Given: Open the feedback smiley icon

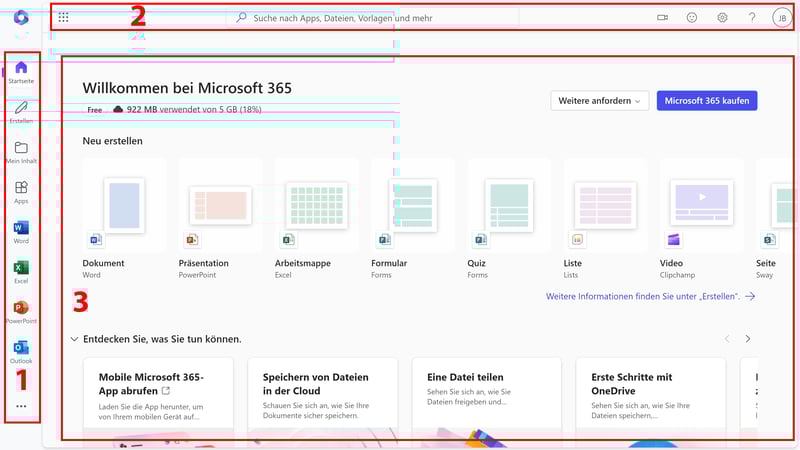Looking at the screenshot, I should click(692, 18).
